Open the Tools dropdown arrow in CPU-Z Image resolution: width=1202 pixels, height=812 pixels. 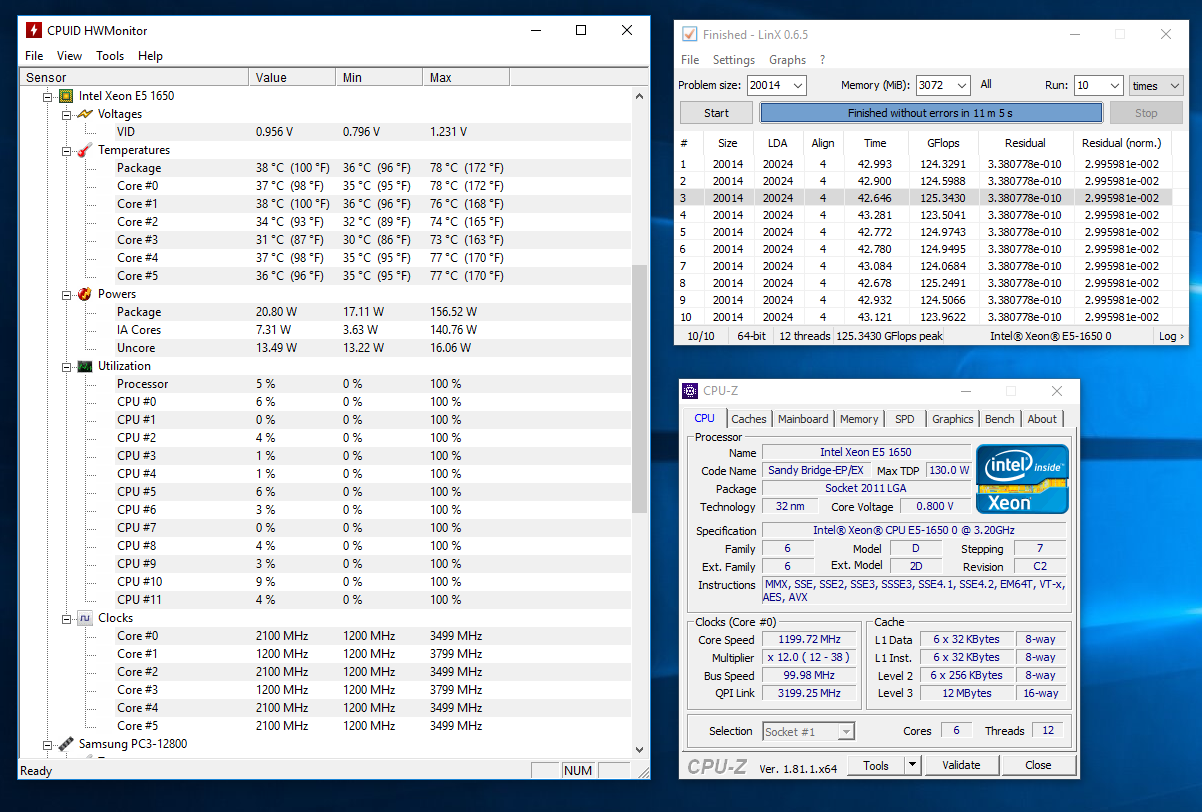click(x=912, y=765)
